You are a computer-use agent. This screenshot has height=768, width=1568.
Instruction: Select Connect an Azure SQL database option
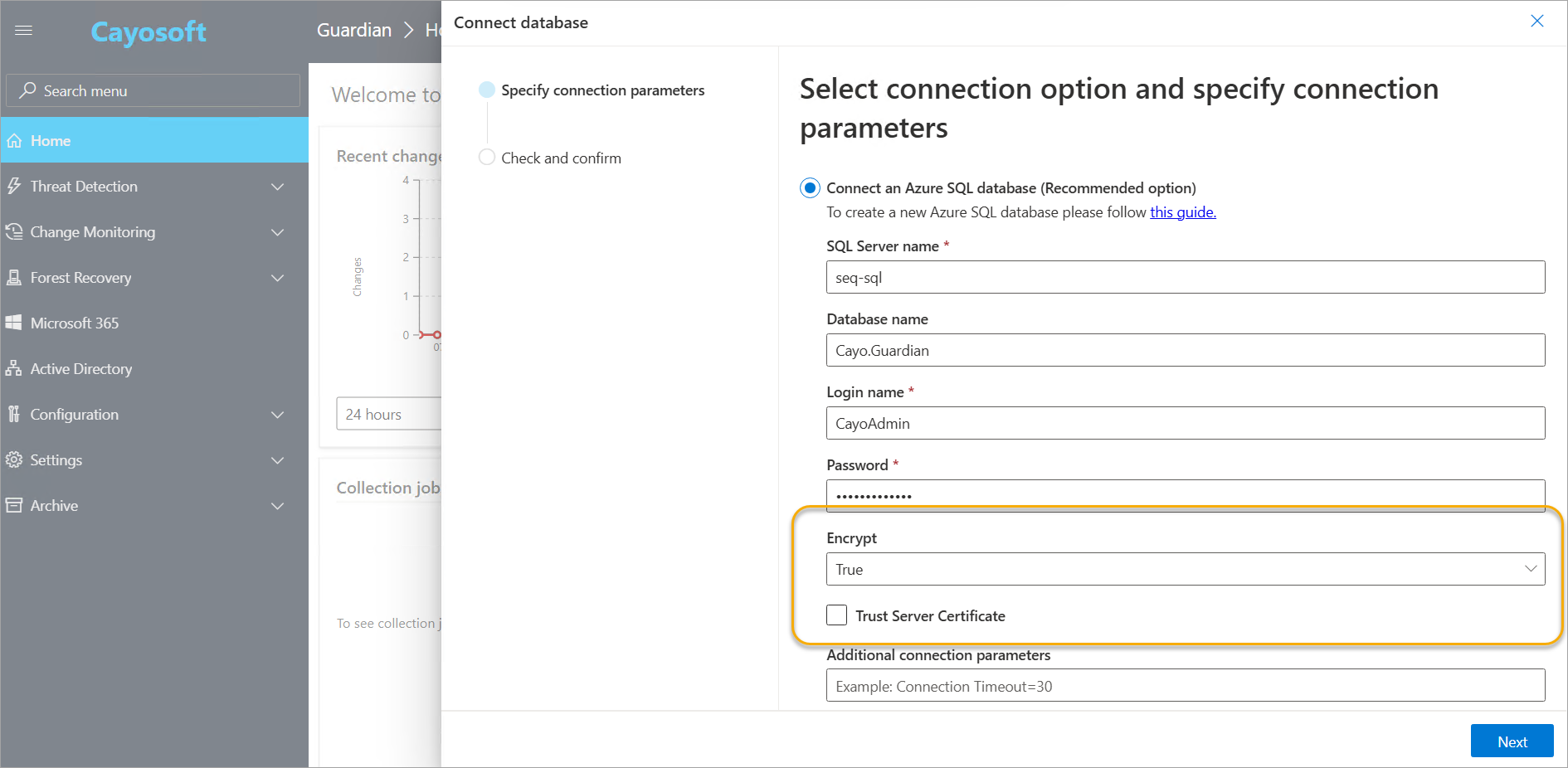click(x=810, y=188)
